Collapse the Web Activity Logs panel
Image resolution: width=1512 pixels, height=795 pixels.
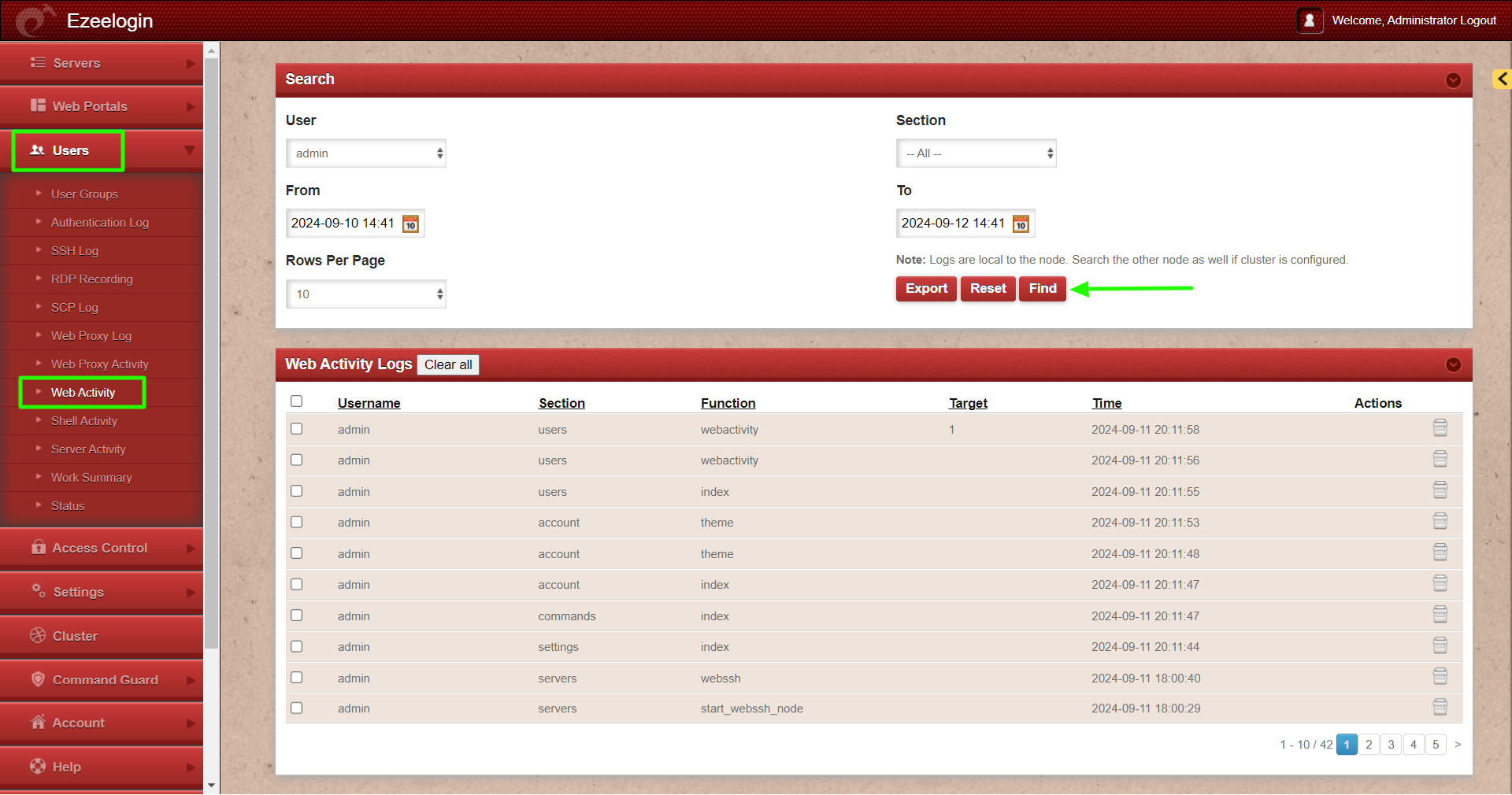[x=1453, y=365]
